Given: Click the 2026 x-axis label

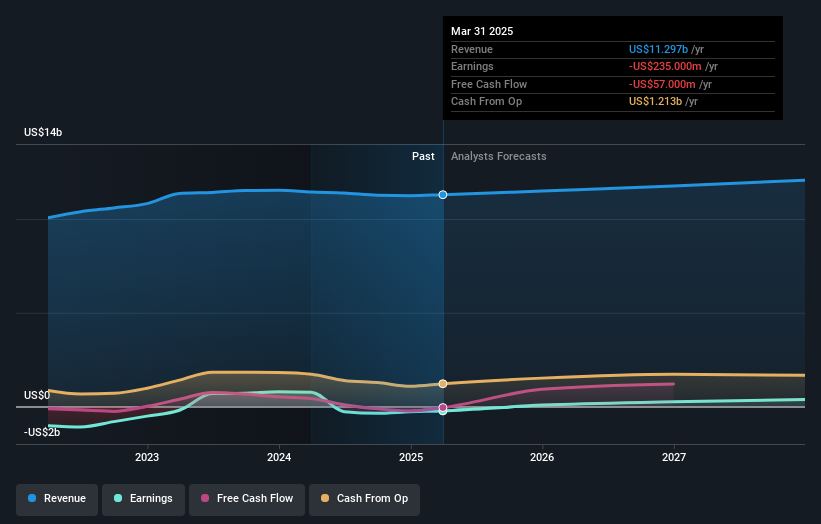Looking at the screenshot, I should point(542,457).
